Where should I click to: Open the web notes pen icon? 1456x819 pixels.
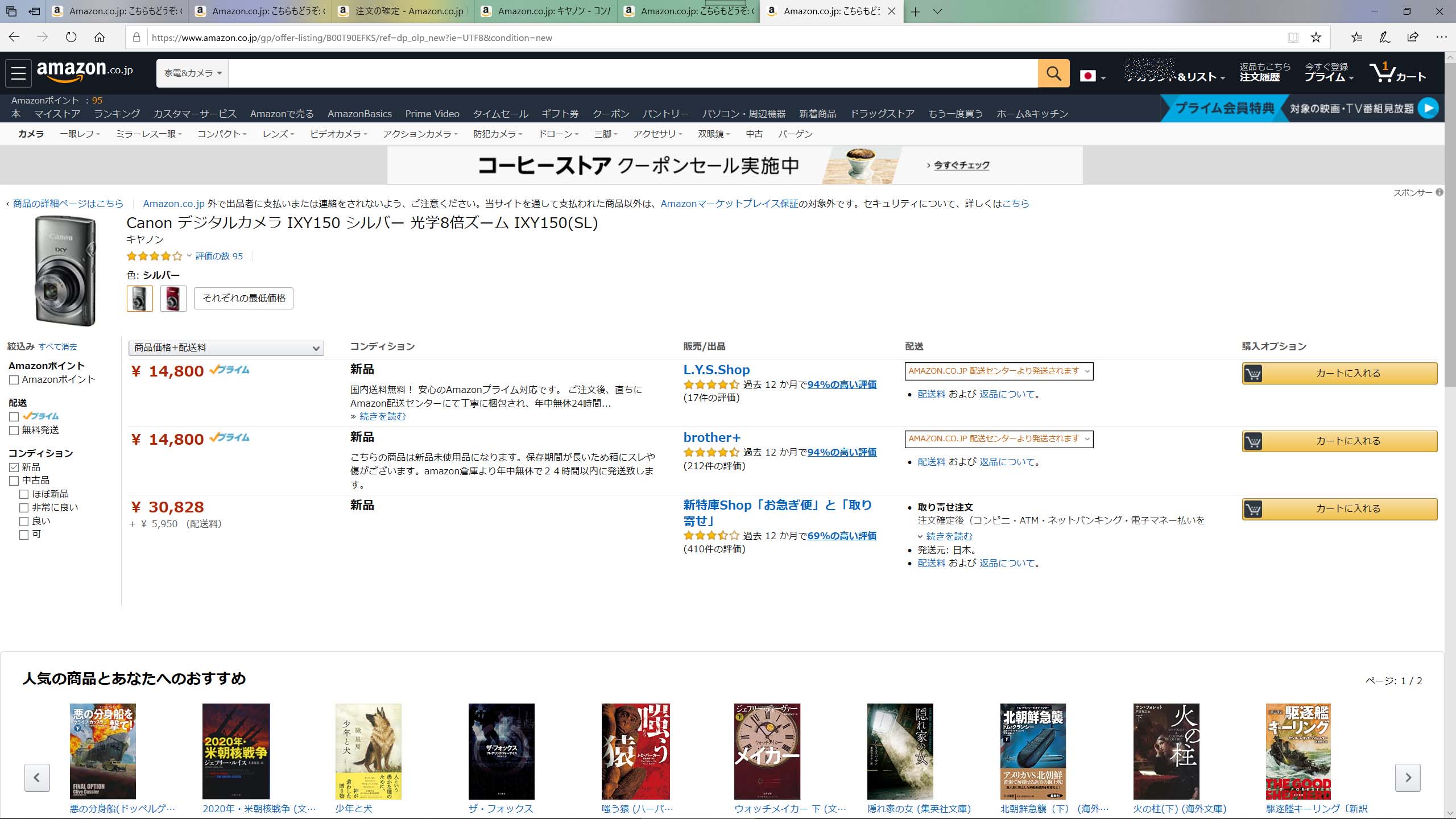coord(1385,38)
